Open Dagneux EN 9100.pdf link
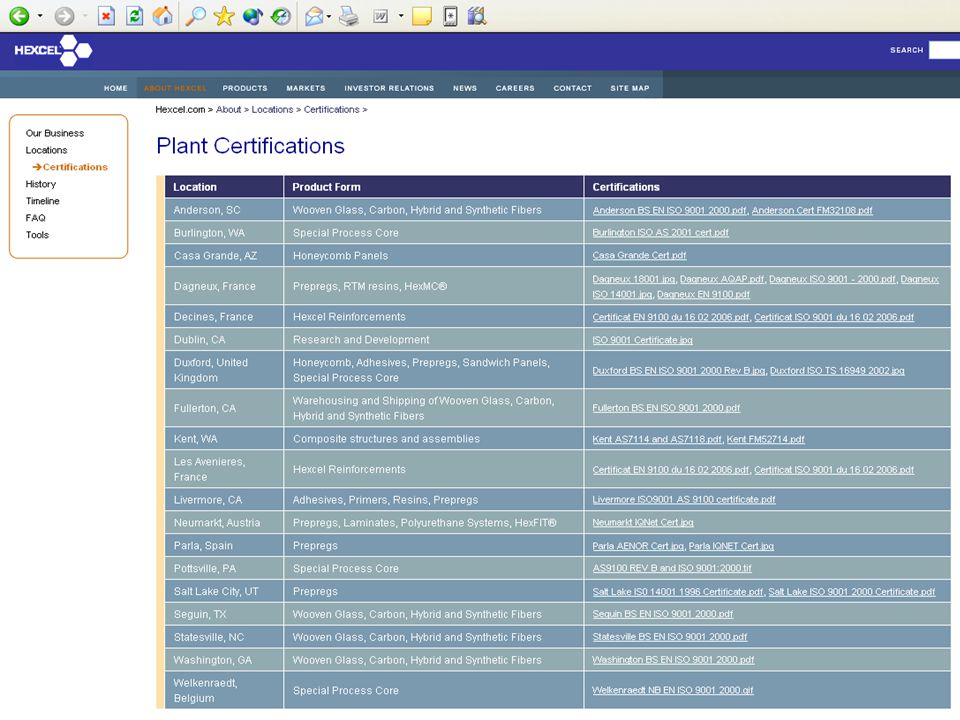The image size is (960, 720). (x=703, y=294)
